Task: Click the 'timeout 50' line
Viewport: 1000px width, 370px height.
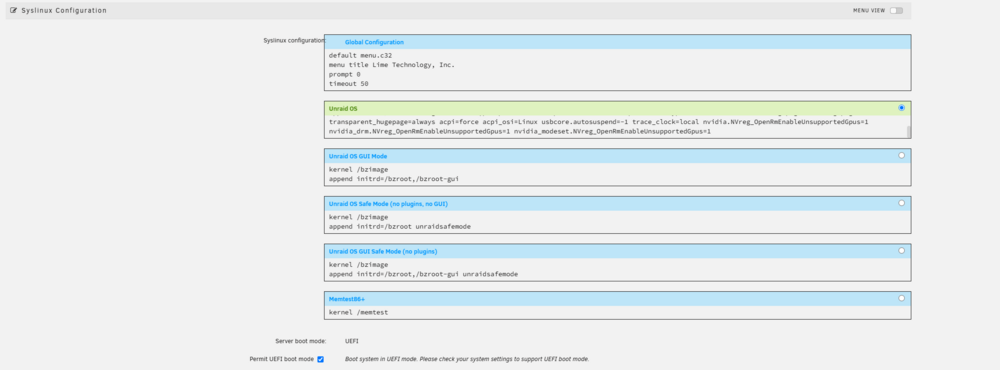Action: pos(349,84)
